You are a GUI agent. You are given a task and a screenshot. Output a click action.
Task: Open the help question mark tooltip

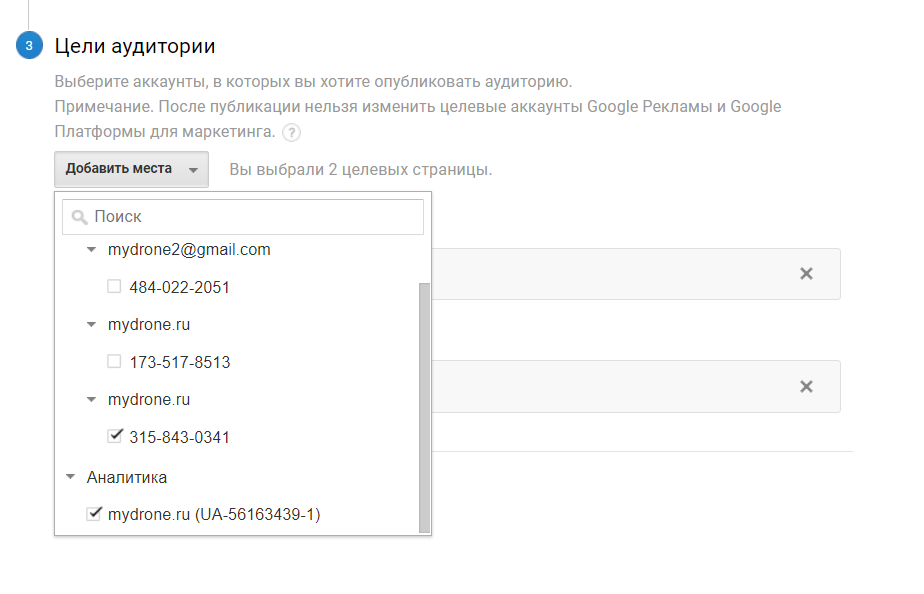click(291, 132)
